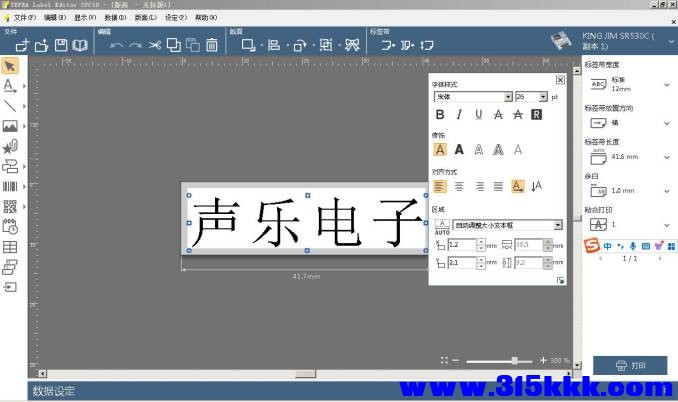
Task: Close the font style floating panel
Action: (x=560, y=80)
